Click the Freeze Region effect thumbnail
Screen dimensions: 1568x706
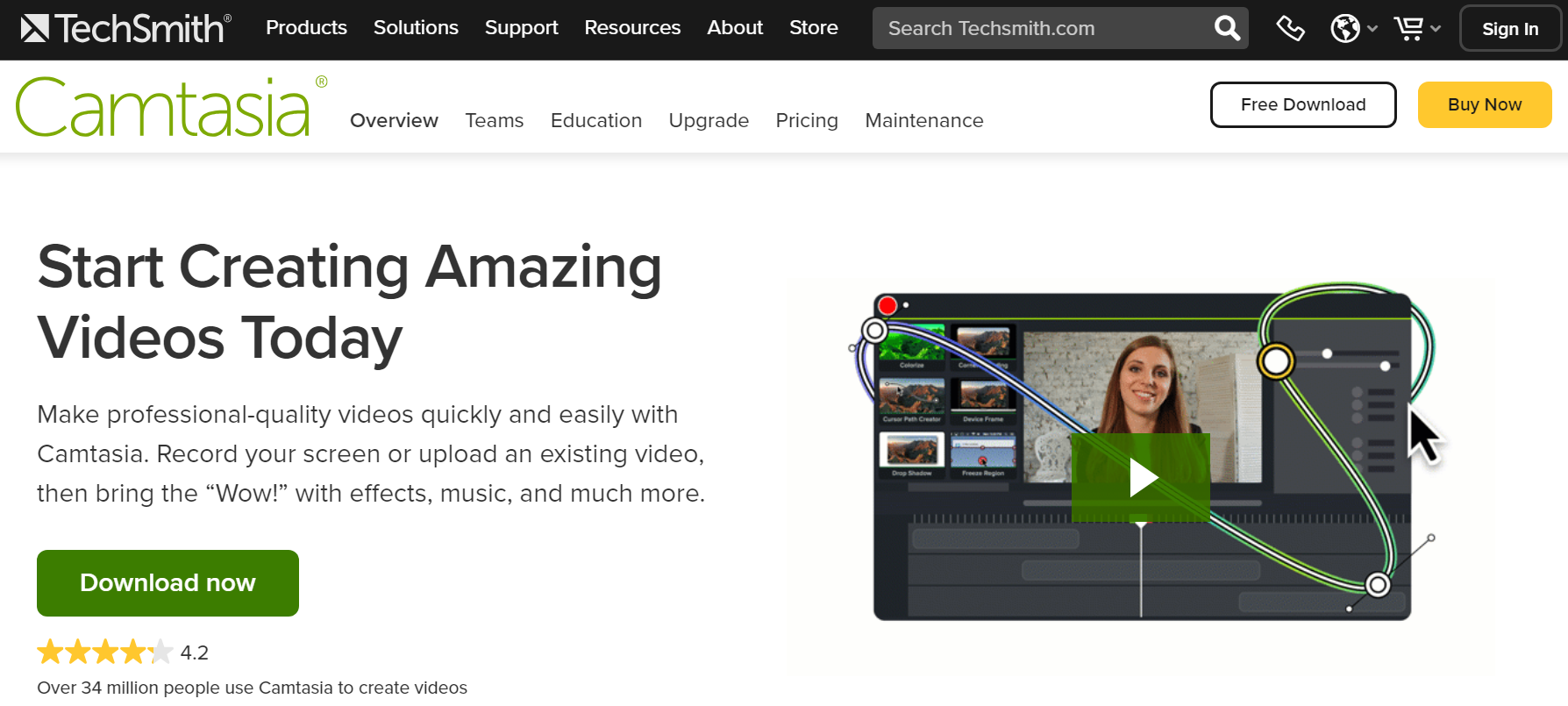[983, 455]
